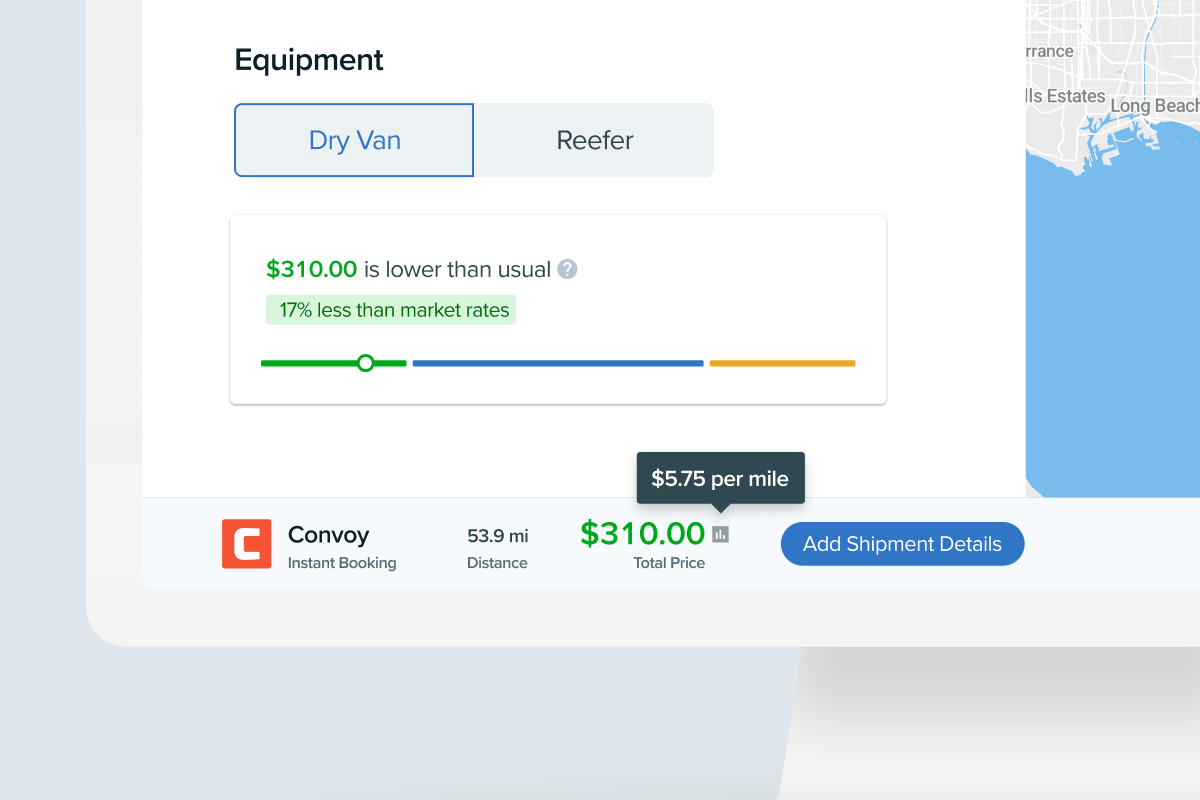Click the Instant Booking label under Convoy

coord(342,563)
